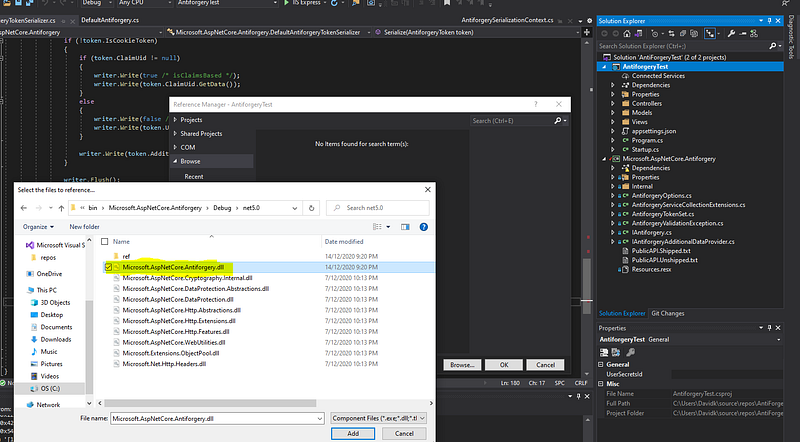Switch to the DefaultAntiforgery.cs tab
The height and width of the screenshot is (442, 800).
pyautogui.click(x=110, y=20)
